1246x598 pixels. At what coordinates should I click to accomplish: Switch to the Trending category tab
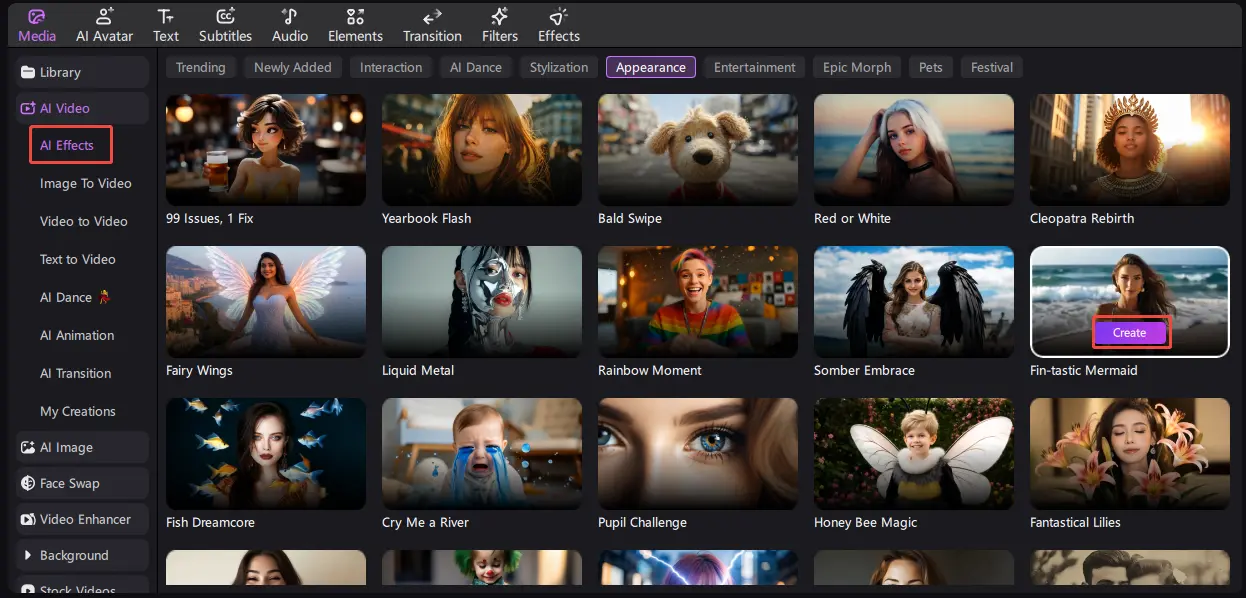pyautogui.click(x=200, y=67)
